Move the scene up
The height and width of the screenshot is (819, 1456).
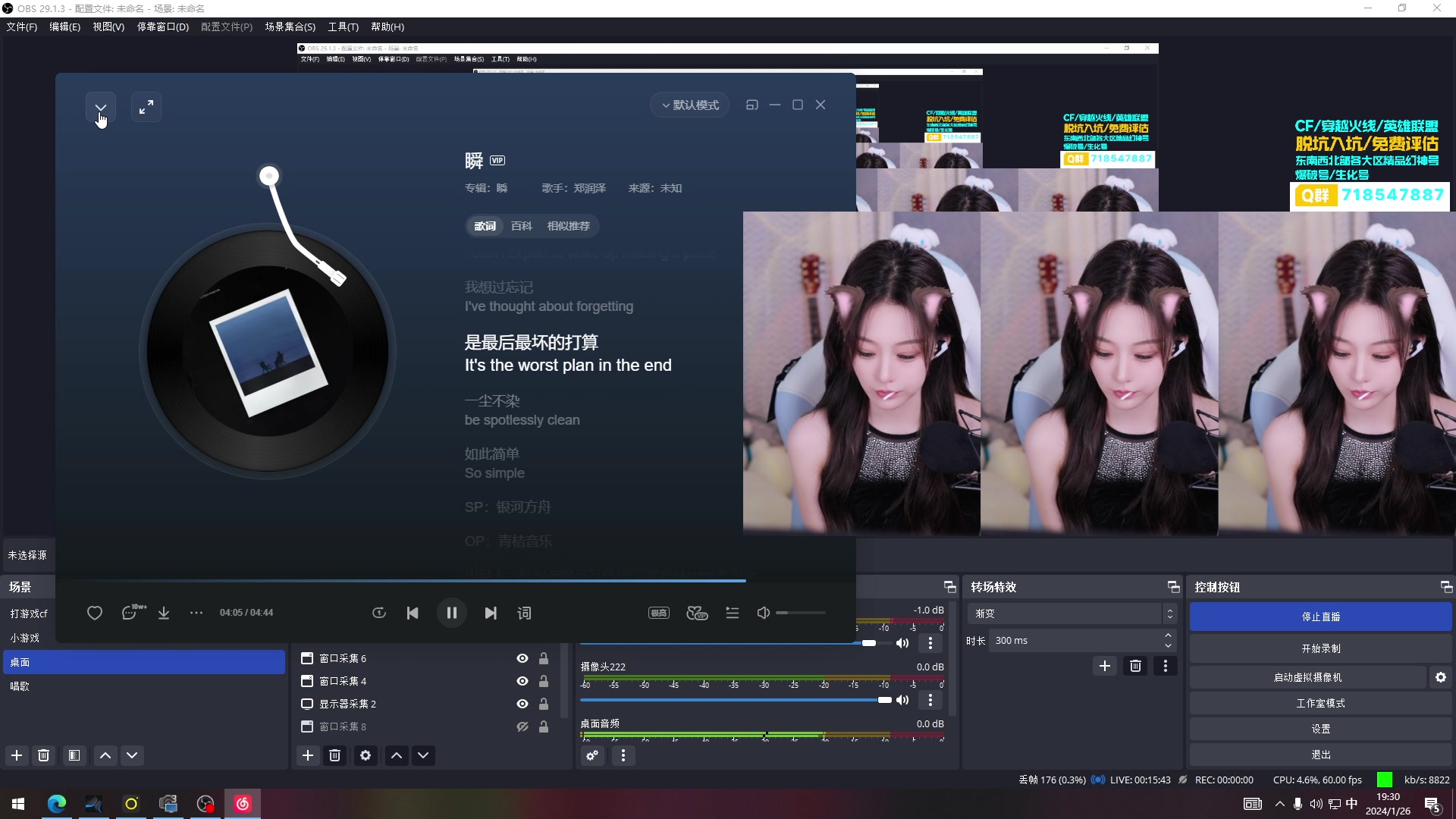click(x=105, y=755)
